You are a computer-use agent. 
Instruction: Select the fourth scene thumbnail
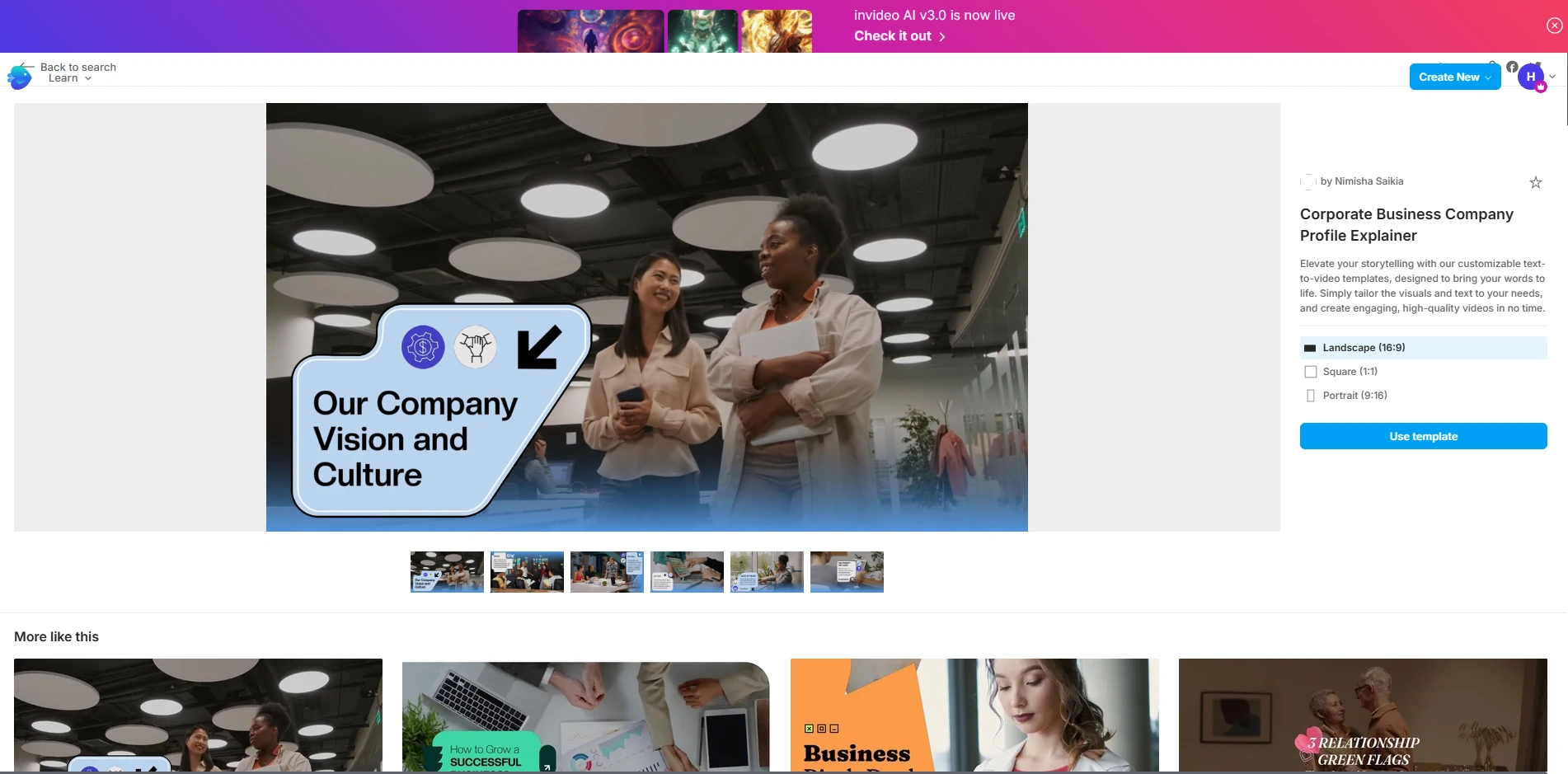coord(687,572)
